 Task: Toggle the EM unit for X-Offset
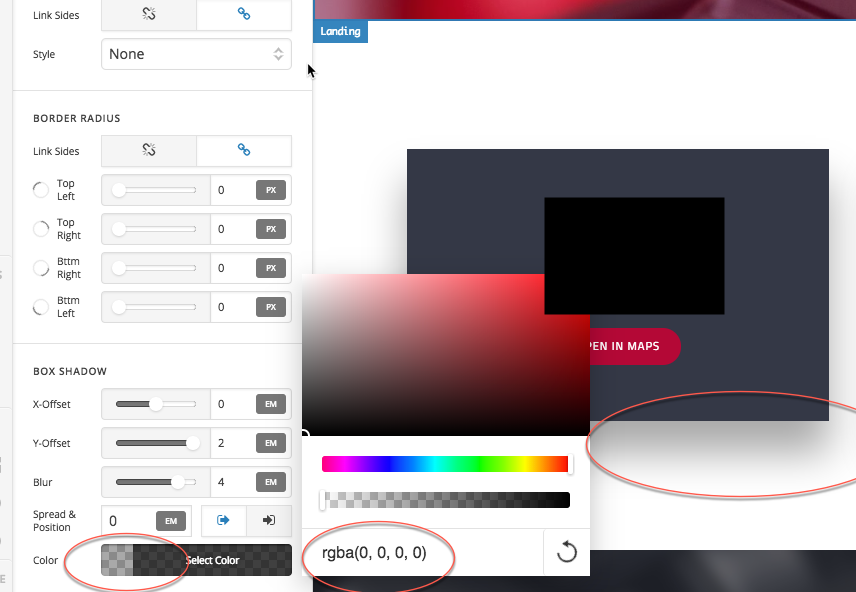(270, 405)
